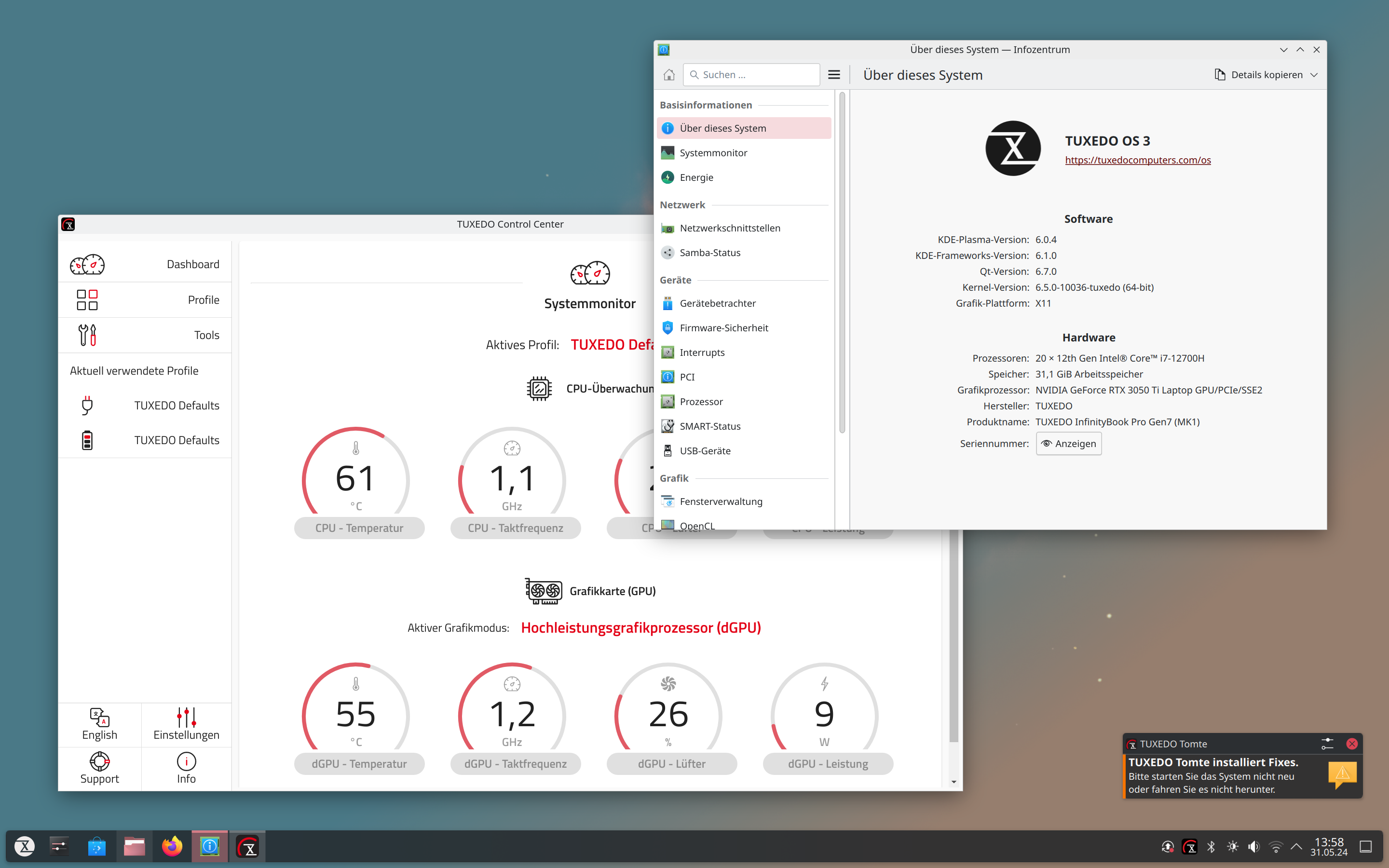Open Systemmonitor in Infozentrum sidebar

click(x=744, y=153)
